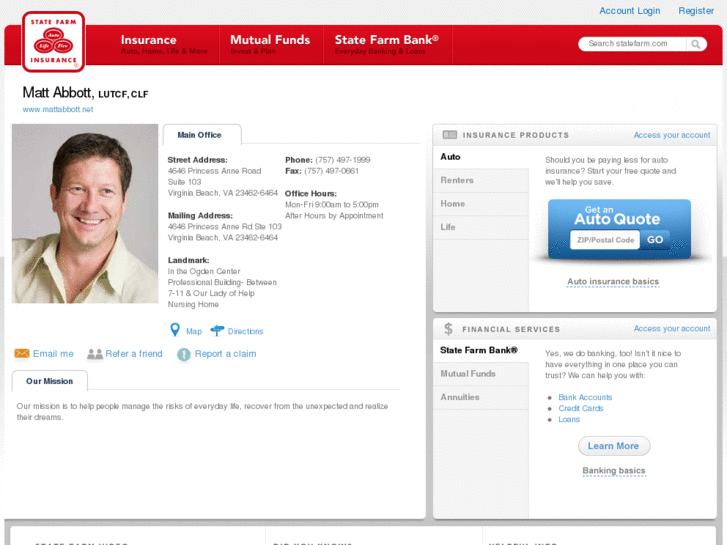Open the Auto insurance basics link
727x545 pixels.
(613, 282)
